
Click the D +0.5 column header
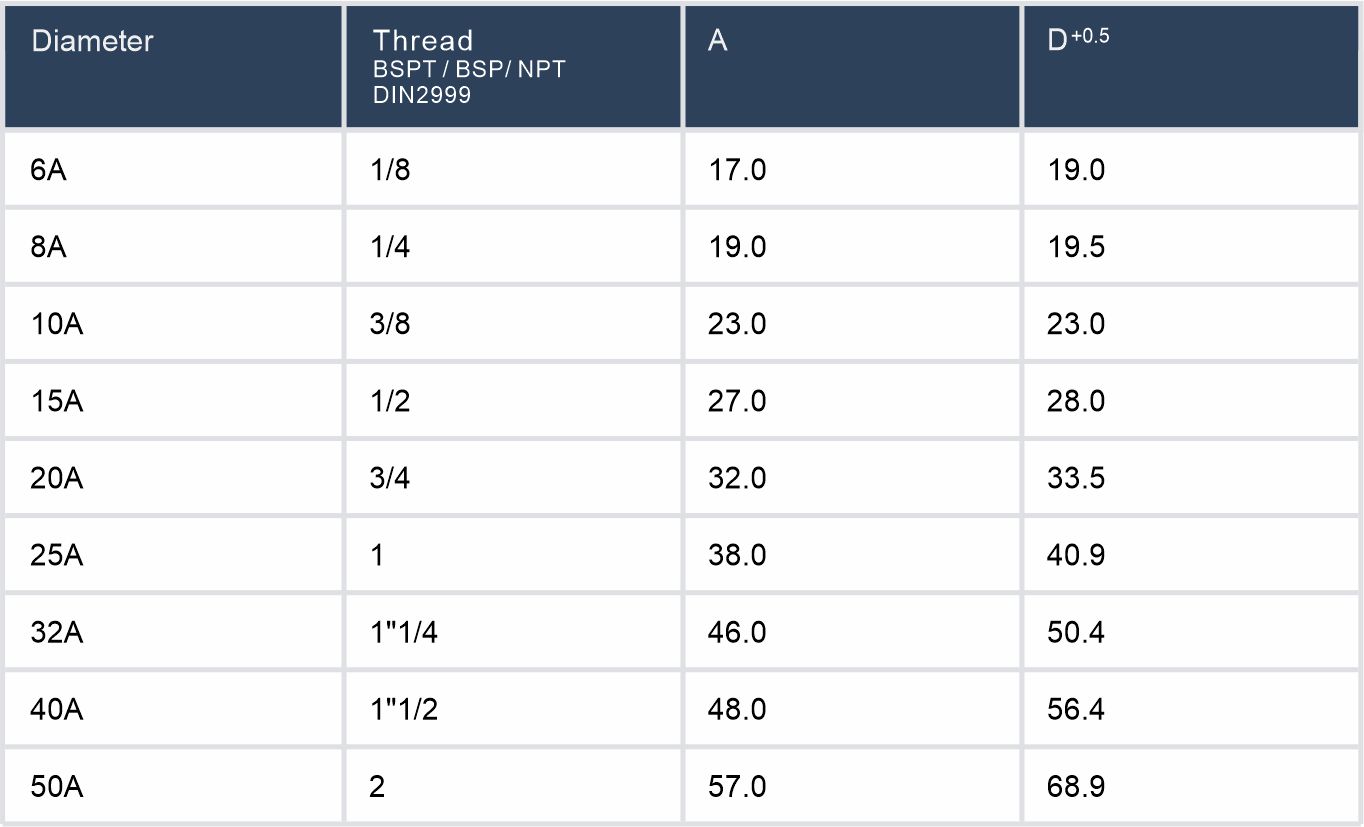[x=1078, y=42]
